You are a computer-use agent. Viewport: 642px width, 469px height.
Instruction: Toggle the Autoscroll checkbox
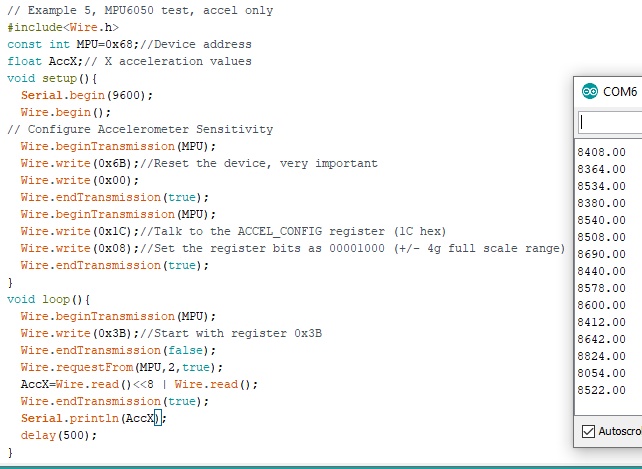588,431
